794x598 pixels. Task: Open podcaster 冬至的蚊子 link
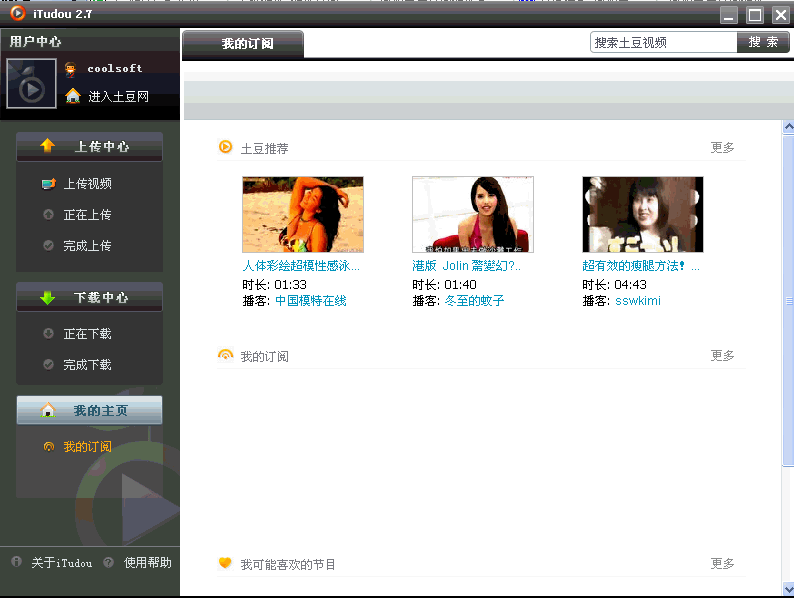[x=474, y=301]
